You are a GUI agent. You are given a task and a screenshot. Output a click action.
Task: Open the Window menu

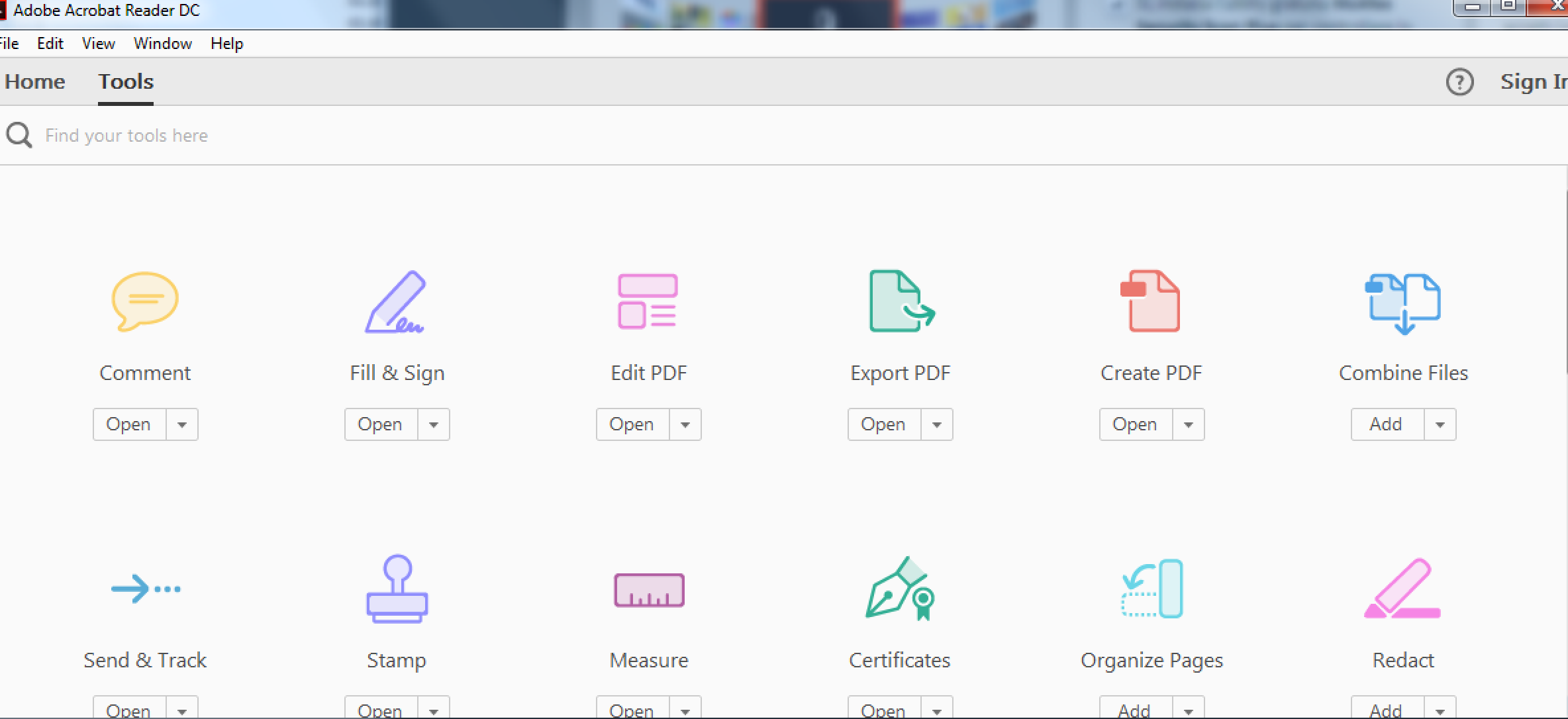pyautogui.click(x=163, y=44)
